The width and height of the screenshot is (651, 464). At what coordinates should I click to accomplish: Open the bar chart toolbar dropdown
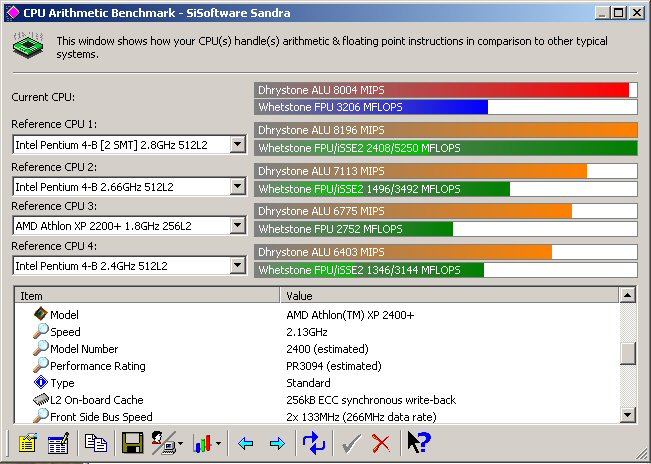click(218, 444)
